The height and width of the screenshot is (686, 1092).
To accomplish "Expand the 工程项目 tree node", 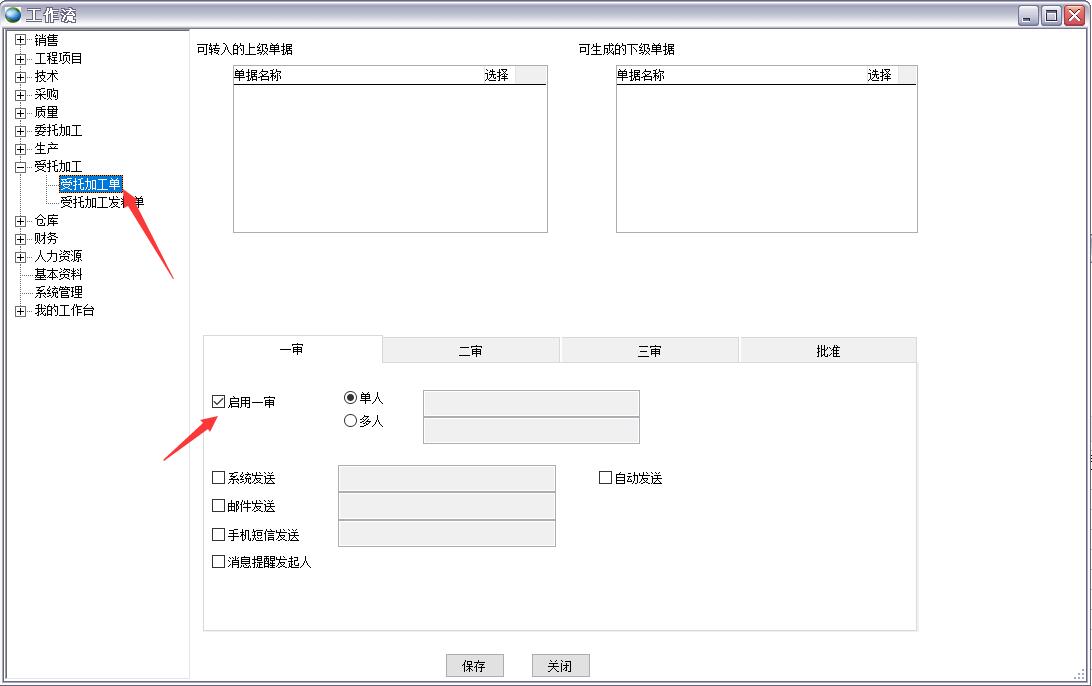I will pyautogui.click(x=20, y=58).
